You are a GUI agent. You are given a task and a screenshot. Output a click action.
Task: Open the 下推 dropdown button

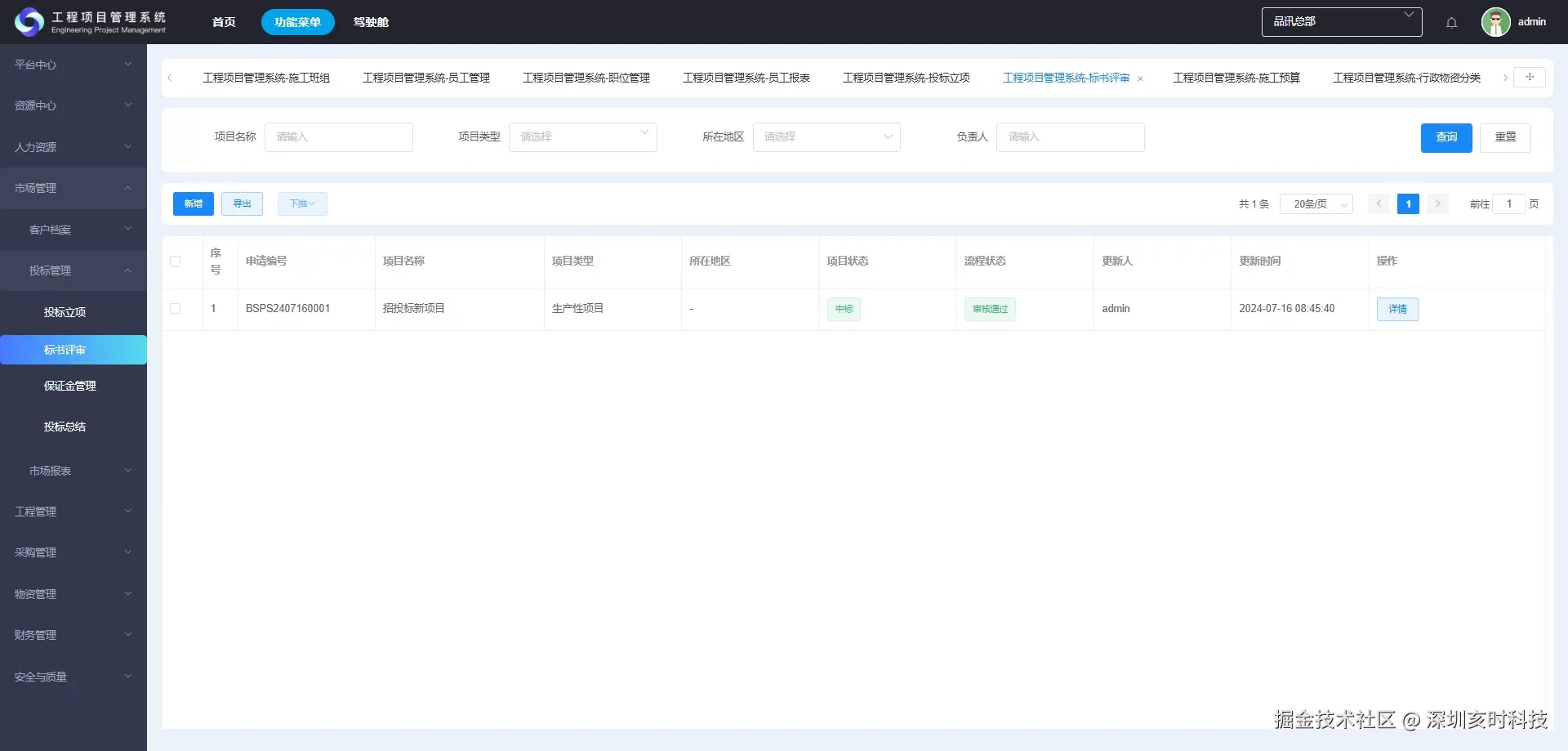(x=302, y=203)
